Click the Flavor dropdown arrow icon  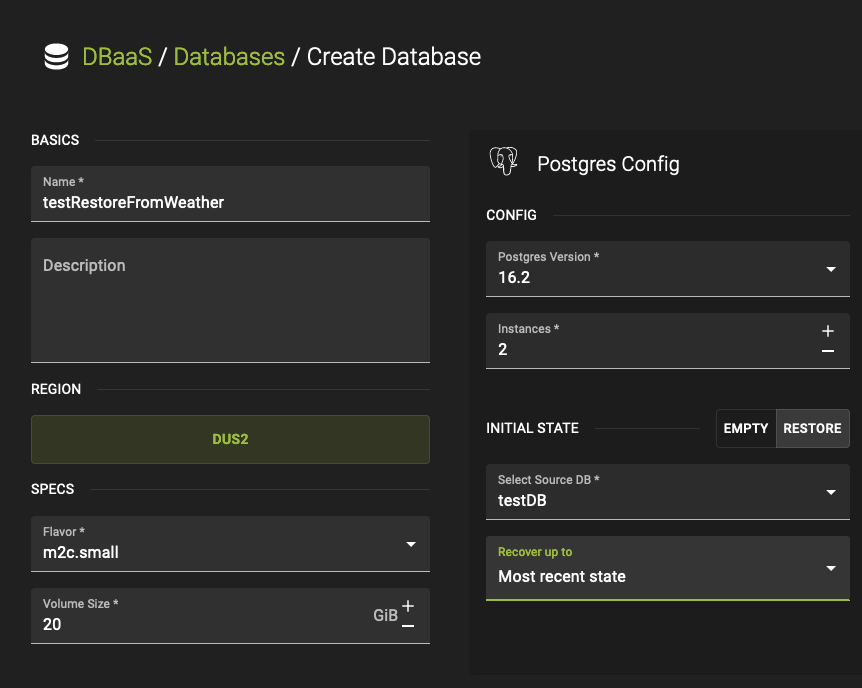410,544
